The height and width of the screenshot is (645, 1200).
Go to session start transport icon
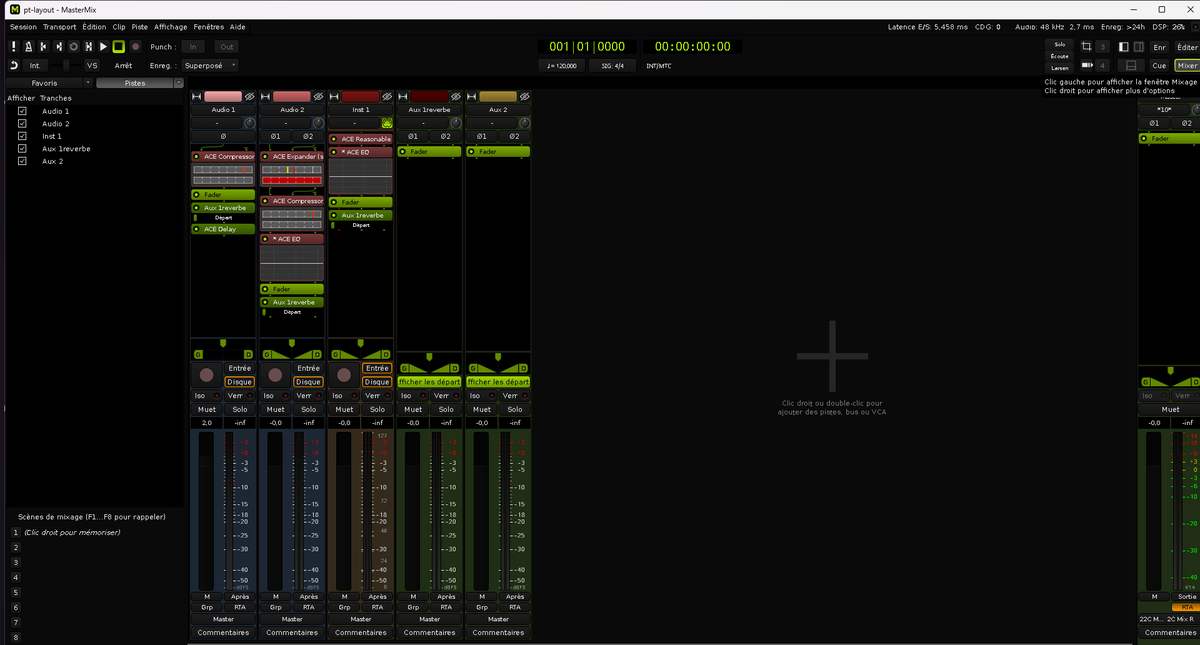44,46
